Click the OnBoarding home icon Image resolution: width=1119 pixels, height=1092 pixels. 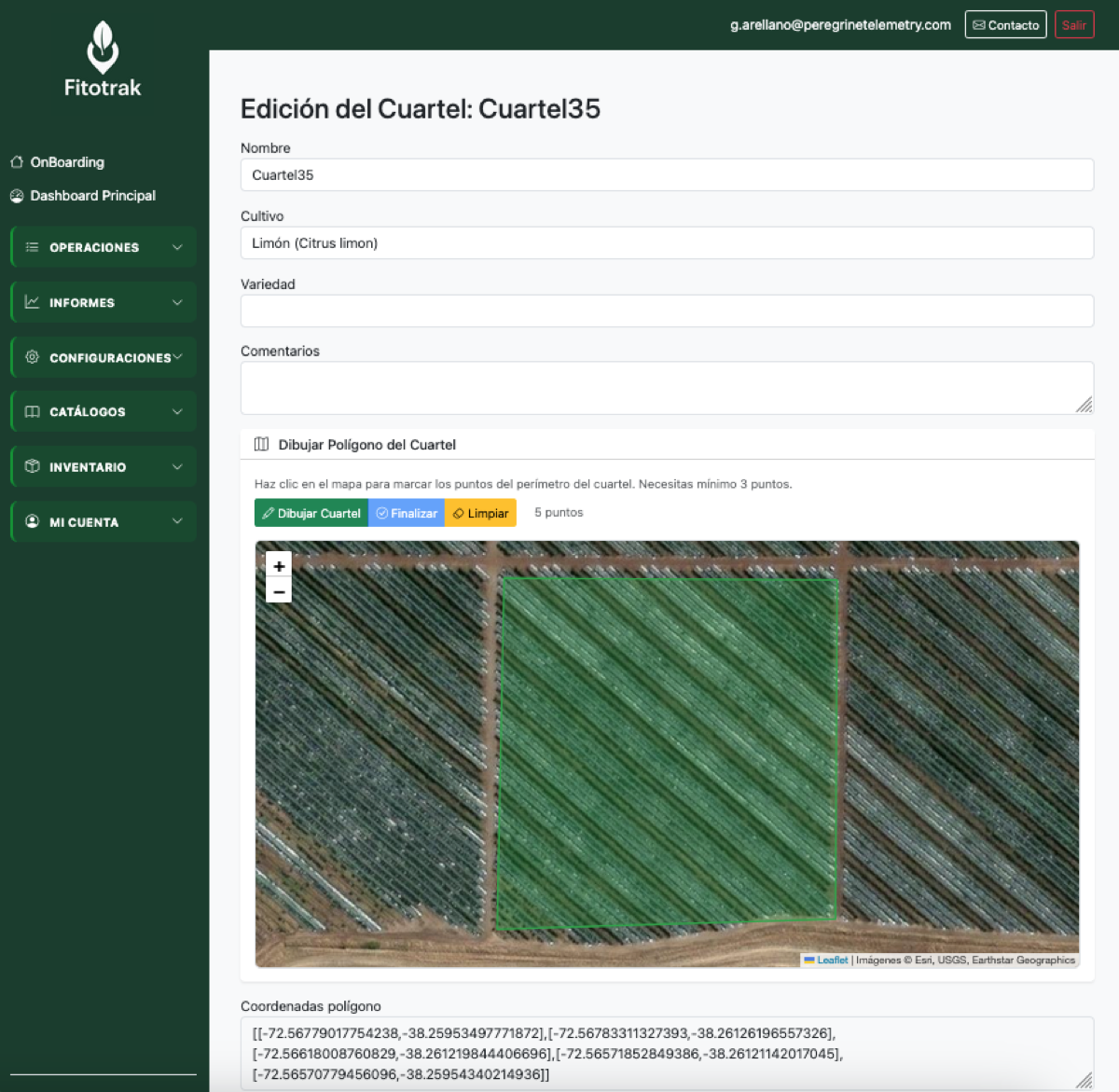point(17,162)
